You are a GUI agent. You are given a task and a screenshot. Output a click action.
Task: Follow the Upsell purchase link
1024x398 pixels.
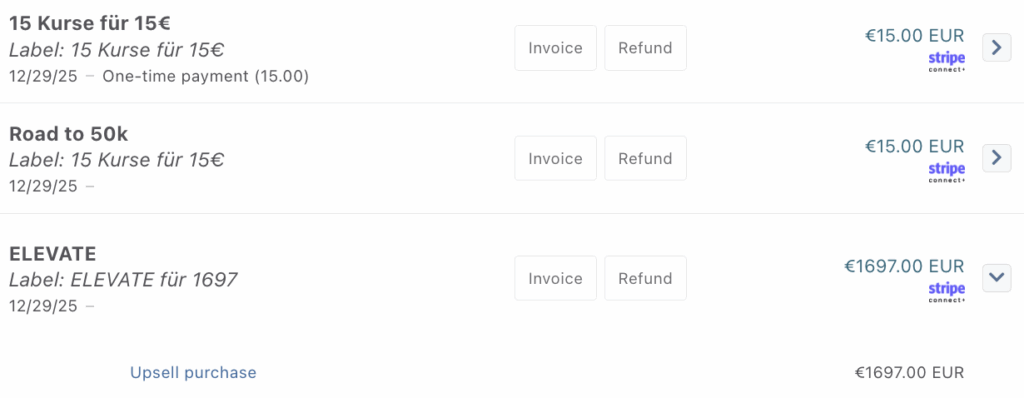(x=193, y=373)
